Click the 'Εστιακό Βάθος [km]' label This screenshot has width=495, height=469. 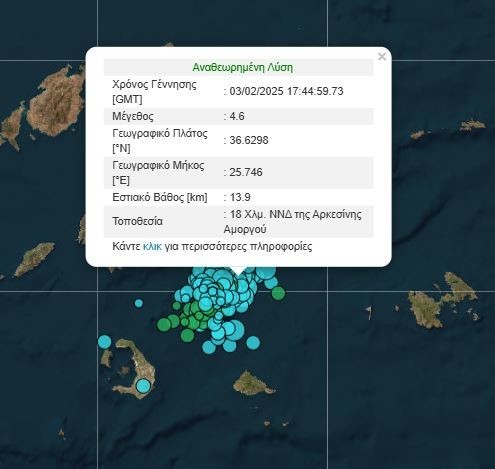tap(160, 197)
